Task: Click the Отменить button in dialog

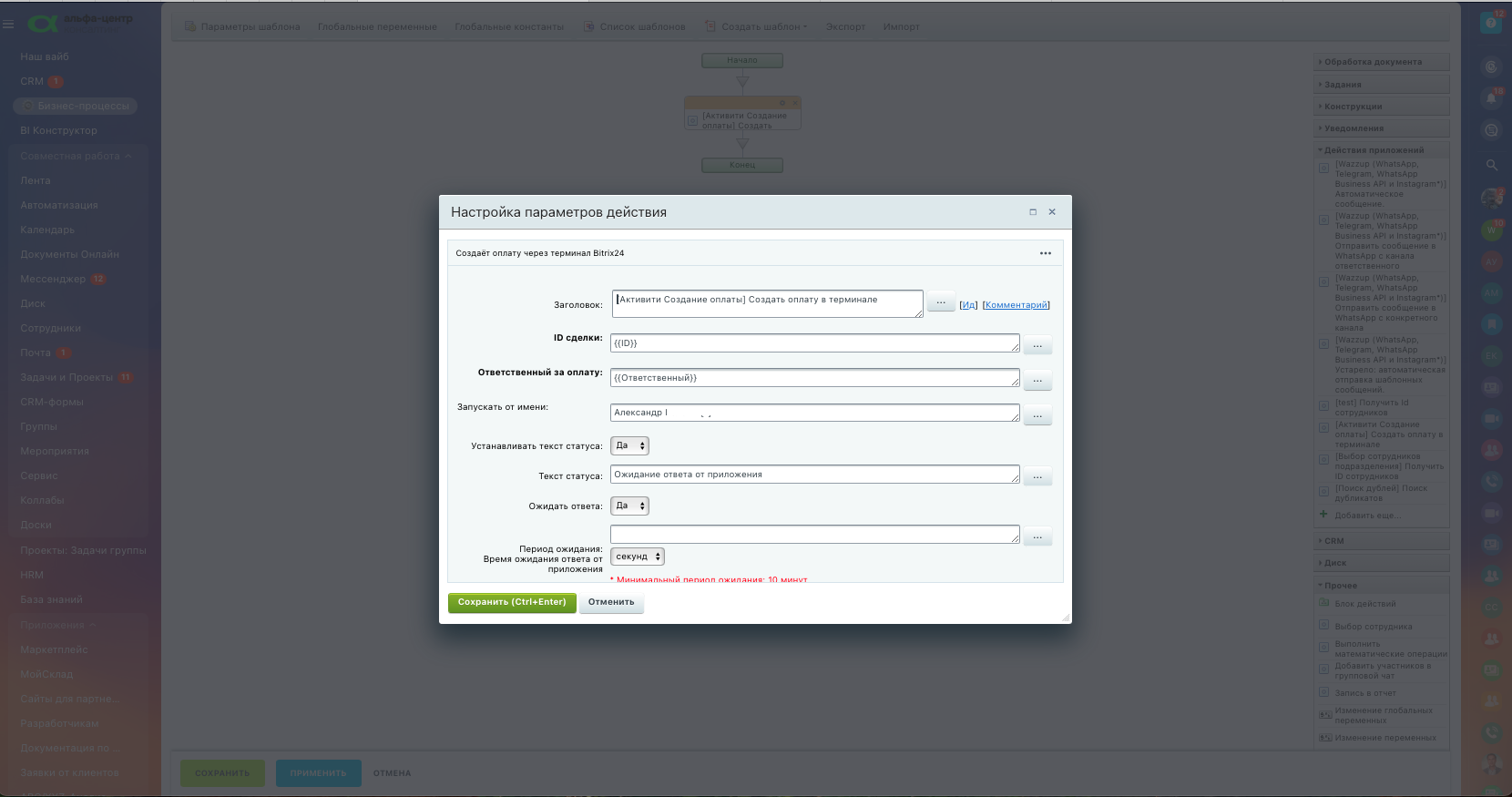Action: [611, 602]
